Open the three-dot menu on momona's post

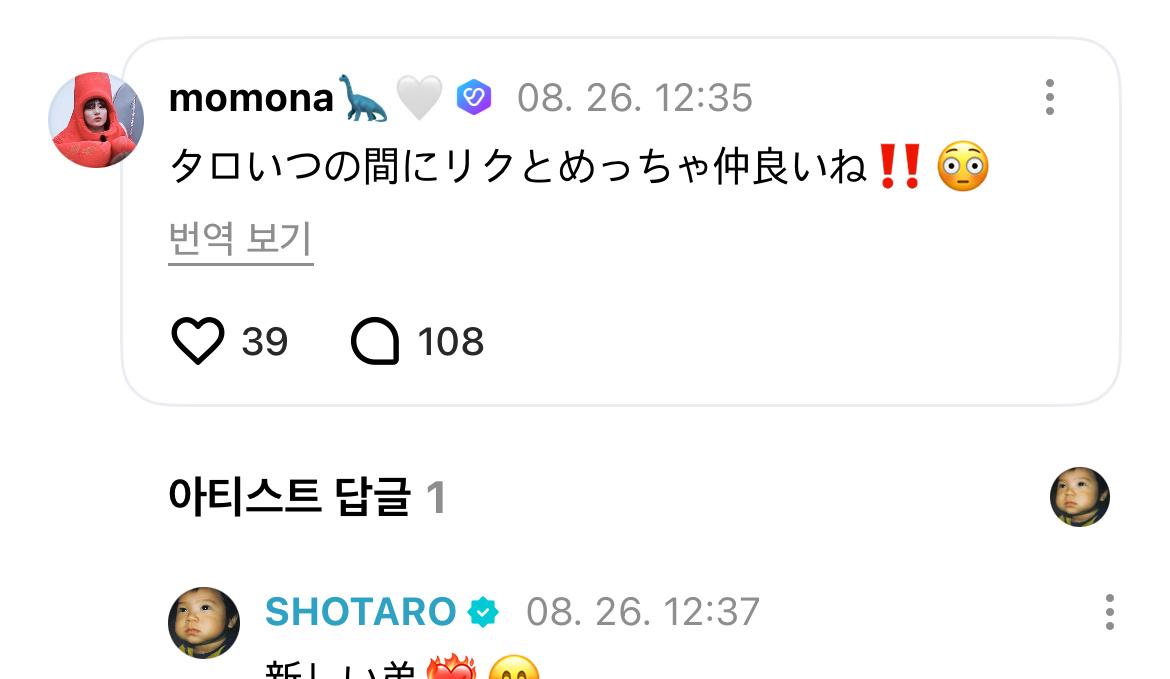click(1050, 97)
